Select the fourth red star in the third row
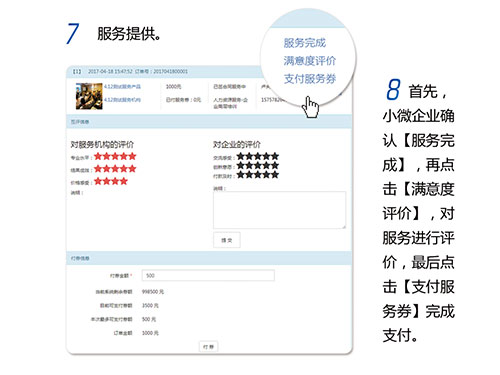Image resolution: width=500 pixels, height=375 pixels. (124, 181)
